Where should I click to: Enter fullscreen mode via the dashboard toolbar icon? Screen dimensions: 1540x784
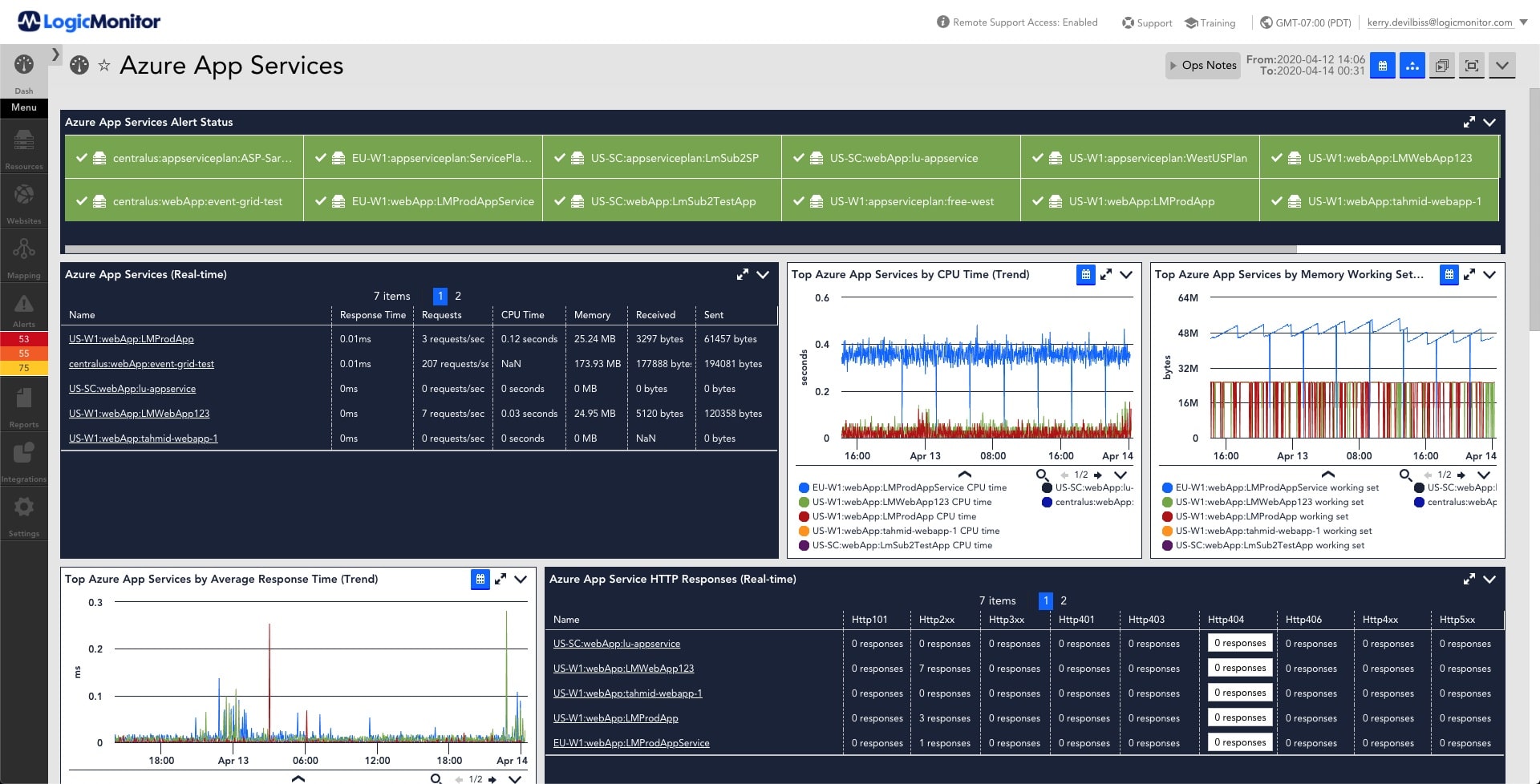[x=1472, y=66]
